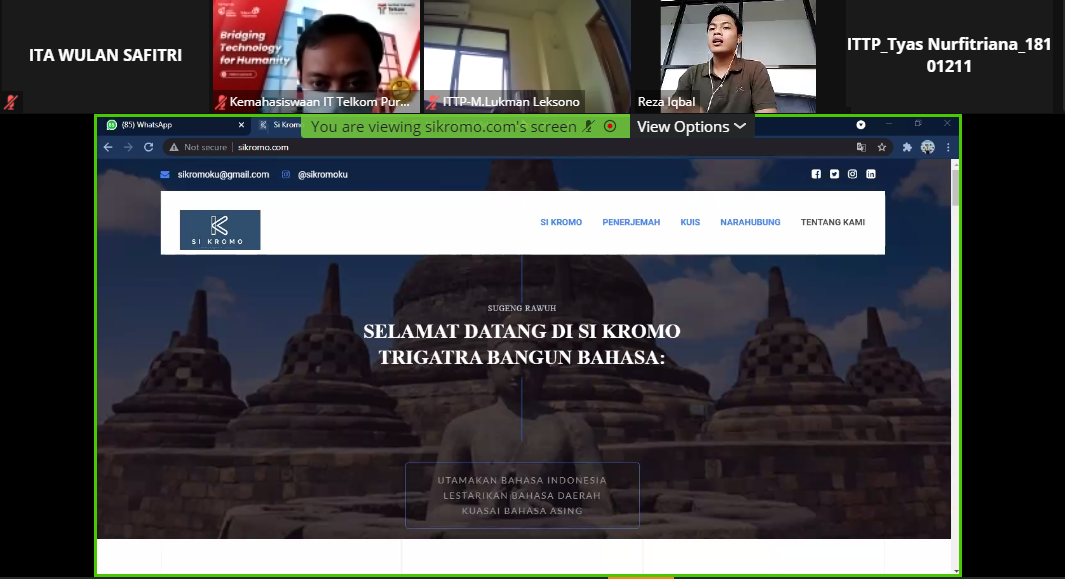Click the "TRIGATRA BANGUN BAHASA:" heading line
Image resolution: width=1065 pixels, height=579 pixels.
(522, 357)
